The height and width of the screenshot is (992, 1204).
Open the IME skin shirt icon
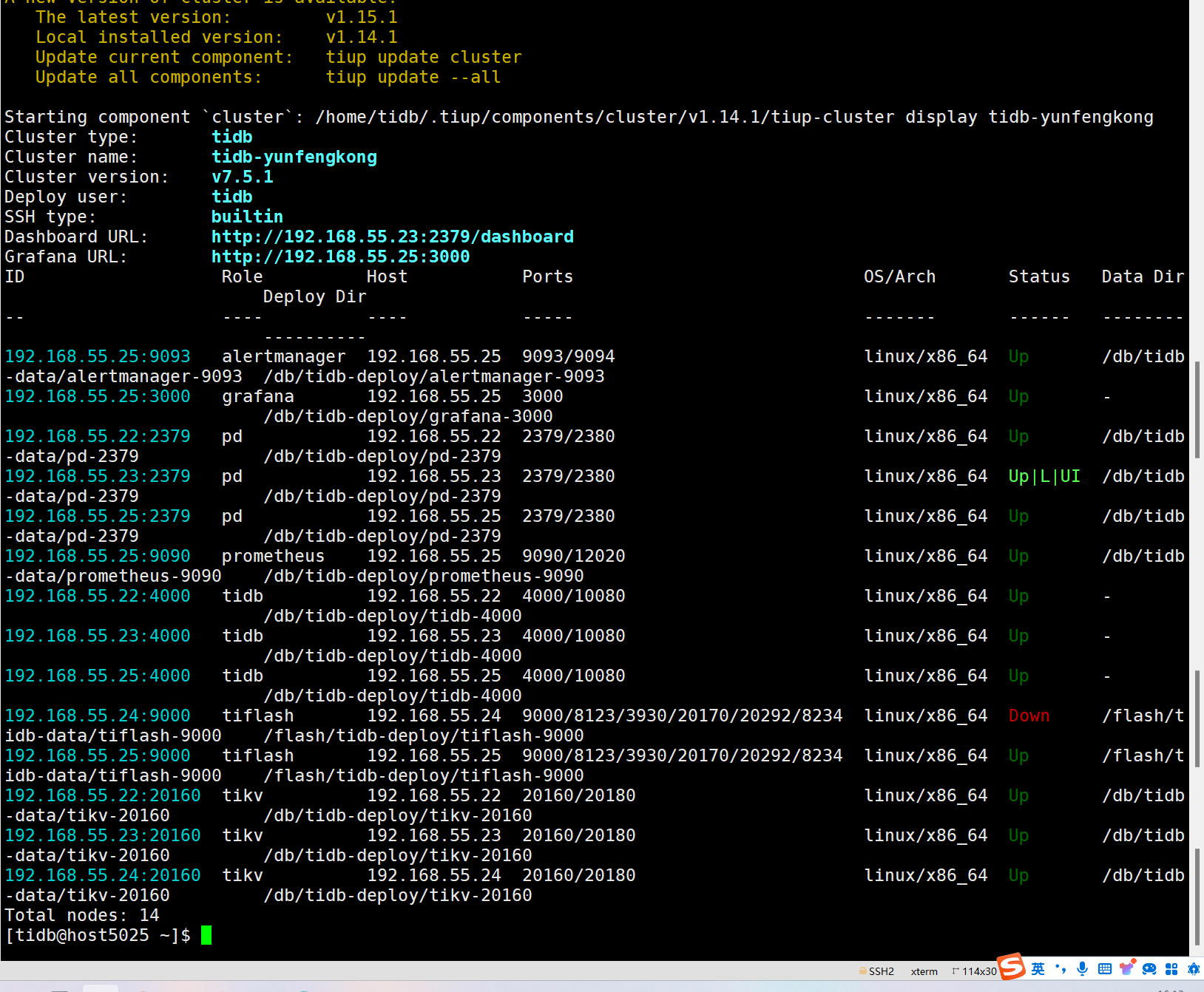1127,968
